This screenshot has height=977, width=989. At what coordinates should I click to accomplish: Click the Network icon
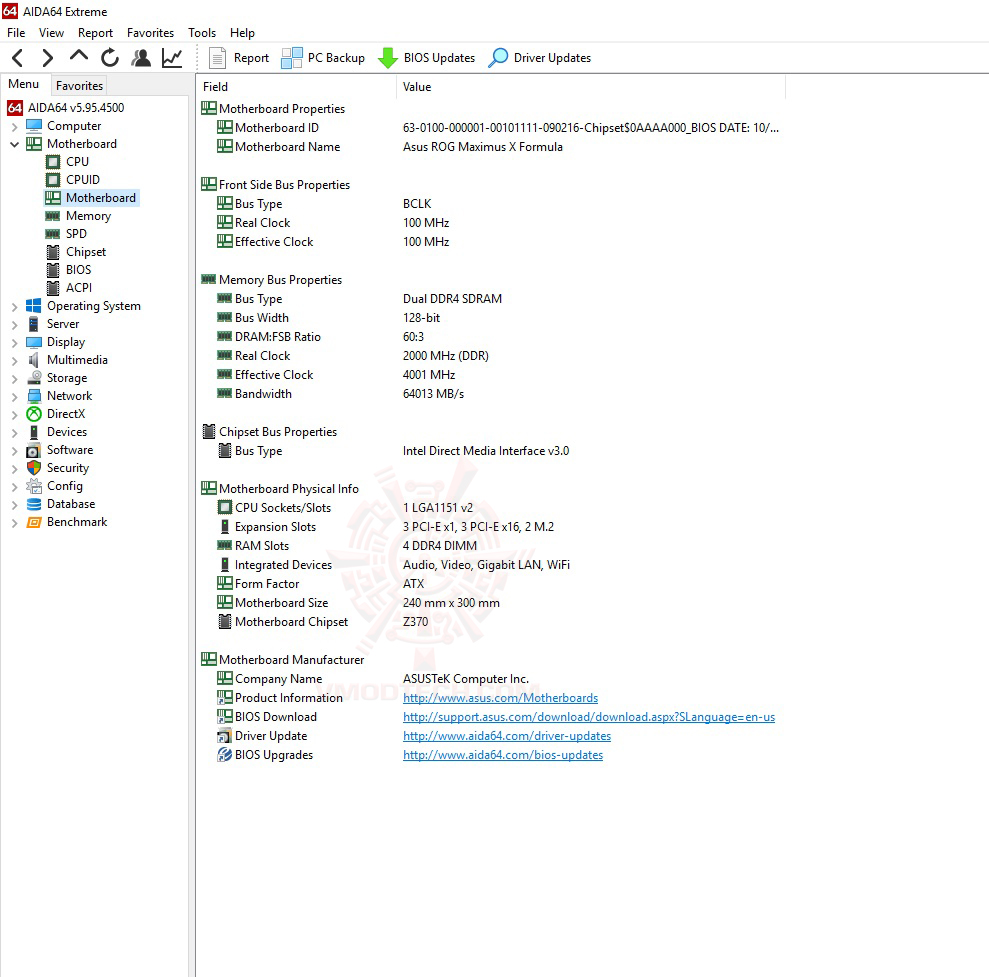point(34,396)
